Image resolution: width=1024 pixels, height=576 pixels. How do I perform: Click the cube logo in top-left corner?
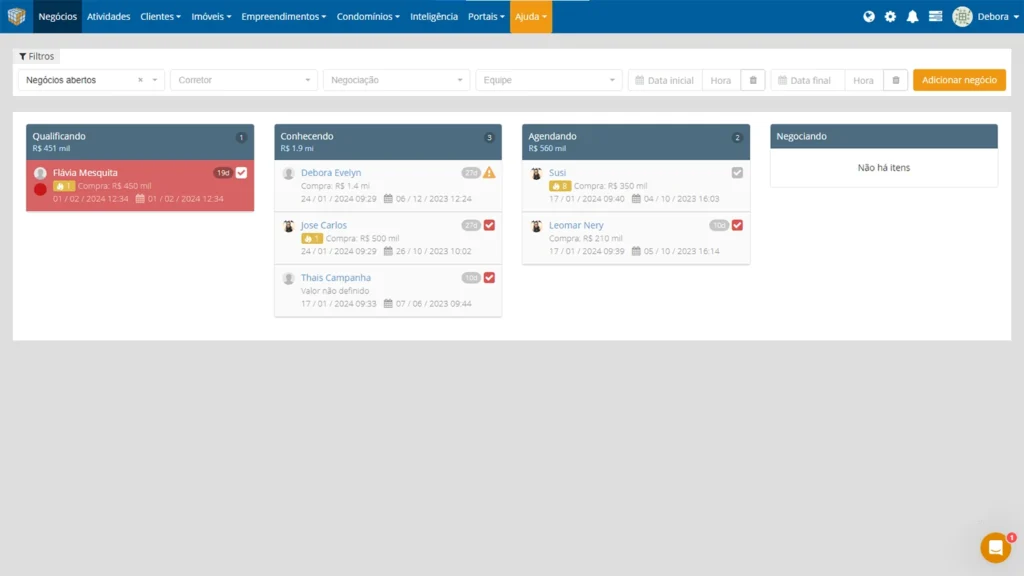[16, 16]
